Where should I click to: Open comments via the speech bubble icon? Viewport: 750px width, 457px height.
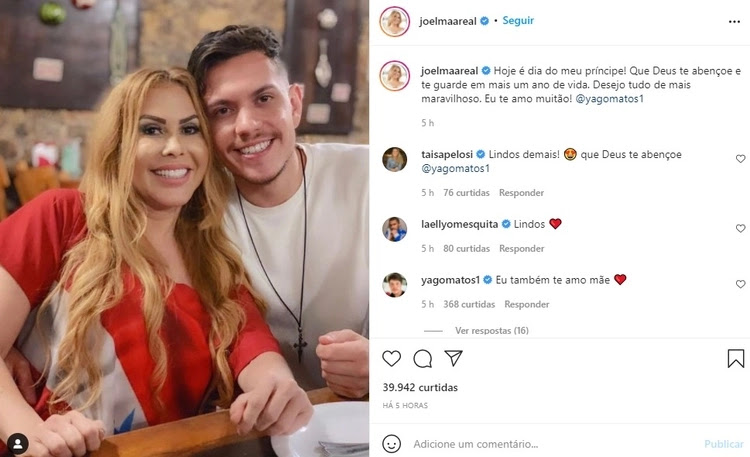point(422,358)
